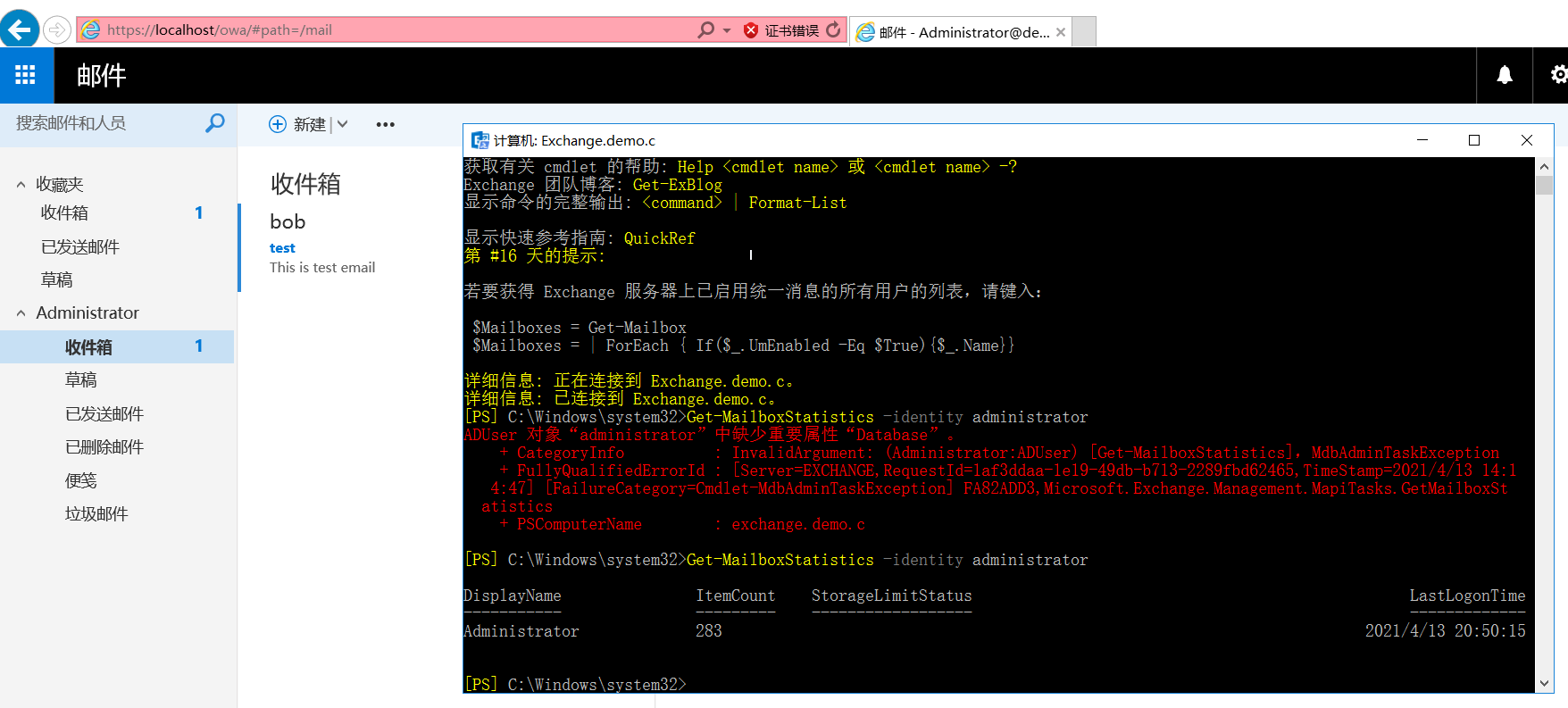Click the PowerShell scrollbar down arrow

tap(1544, 683)
